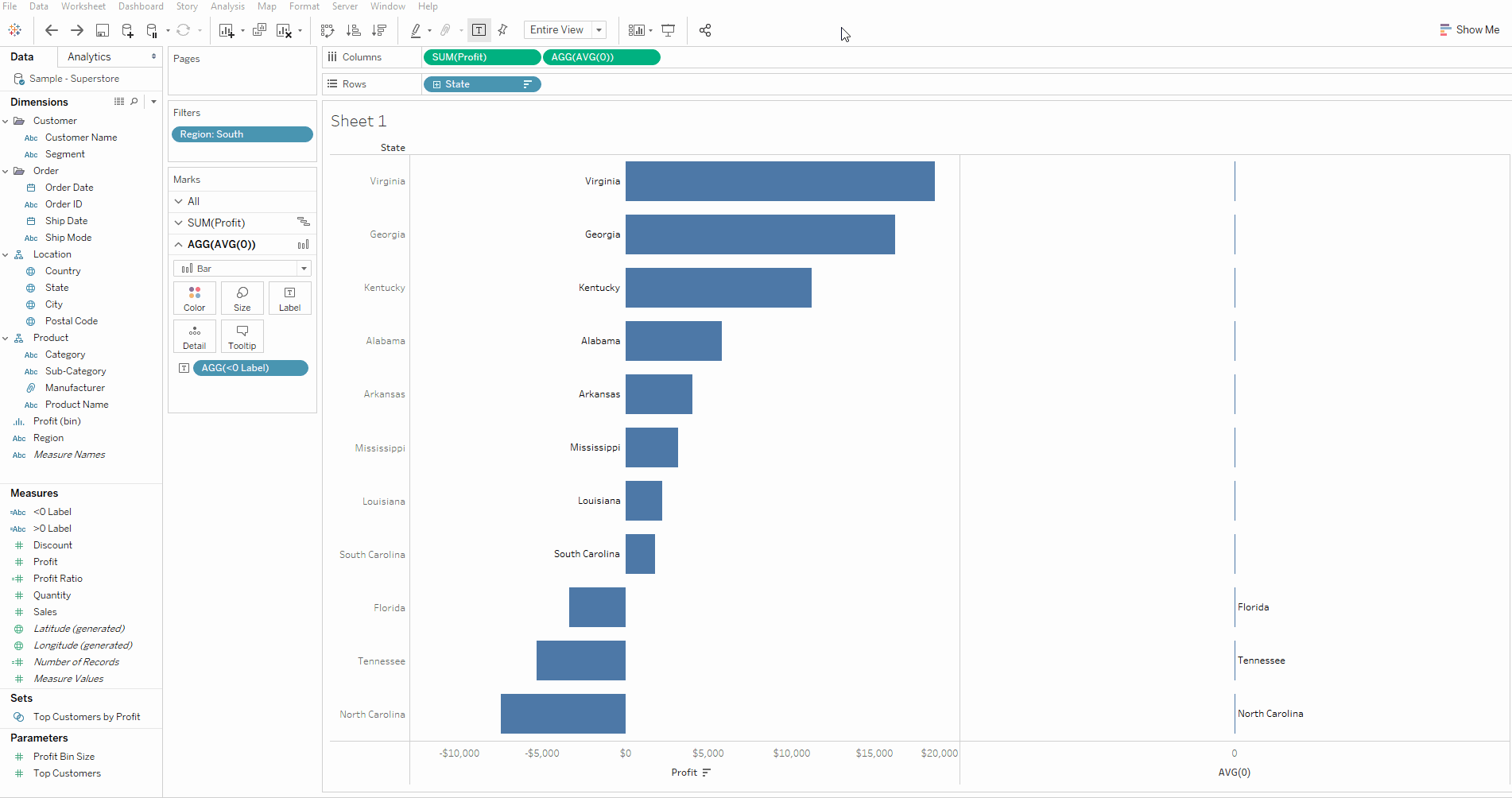Collapse the Order folder

click(6, 171)
